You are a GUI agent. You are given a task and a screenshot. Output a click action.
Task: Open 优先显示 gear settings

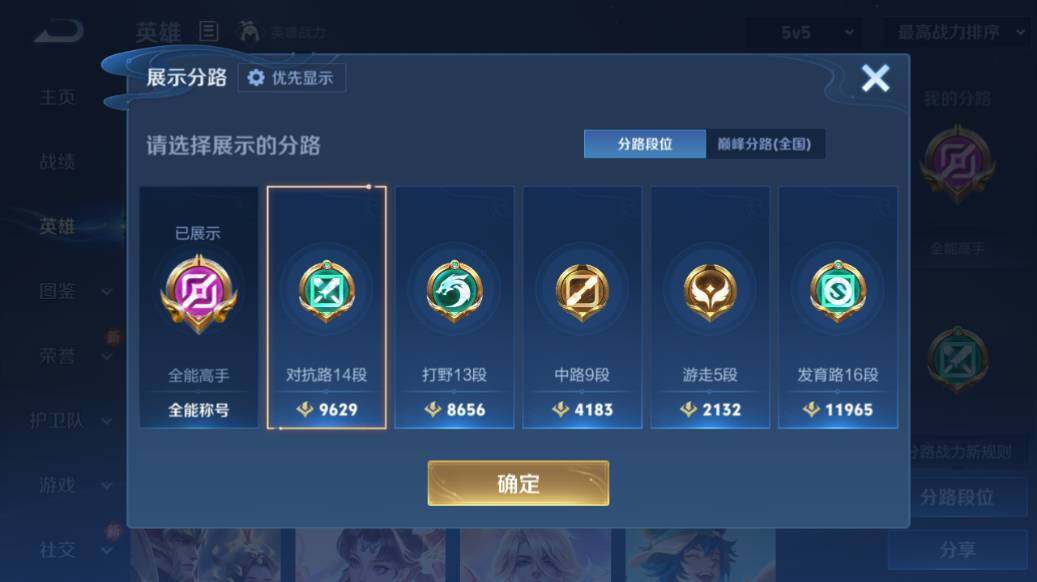point(292,78)
